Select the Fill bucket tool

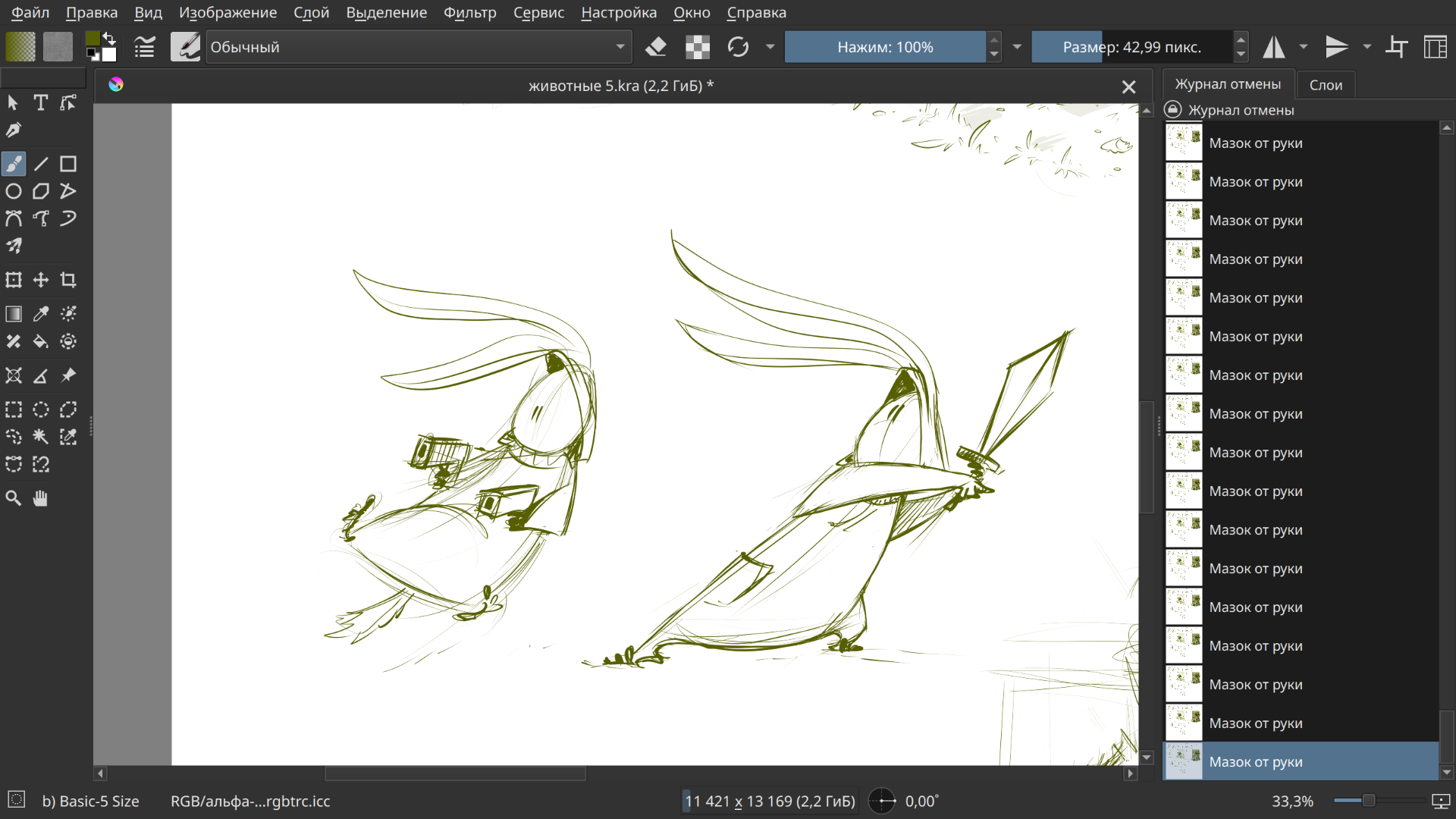point(41,342)
